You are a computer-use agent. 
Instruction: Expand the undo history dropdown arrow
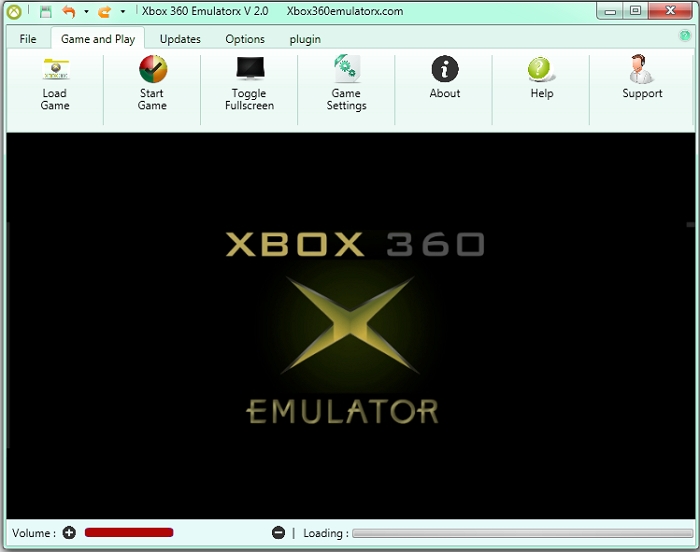pos(86,12)
